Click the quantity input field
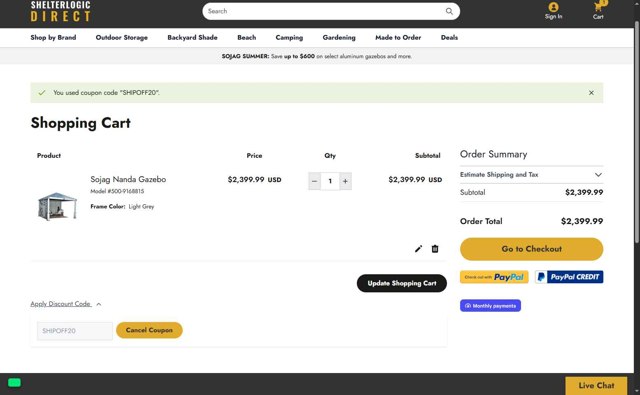The width and height of the screenshot is (640, 395). 330,181
